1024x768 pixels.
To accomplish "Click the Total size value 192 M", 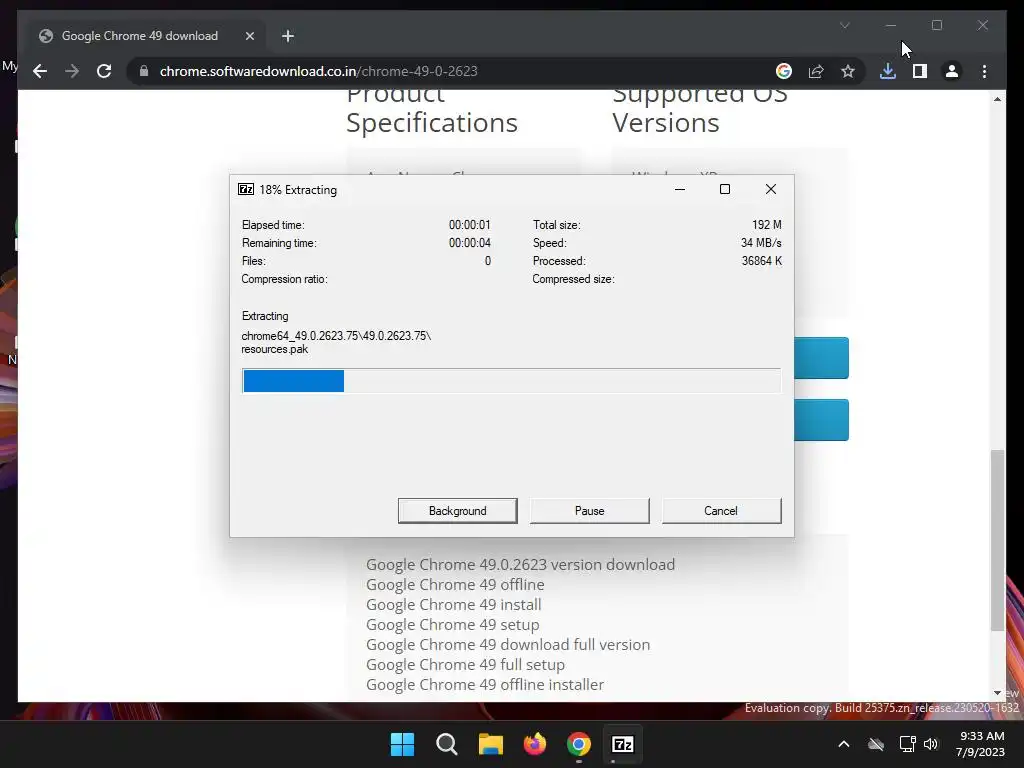I will [767, 225].
